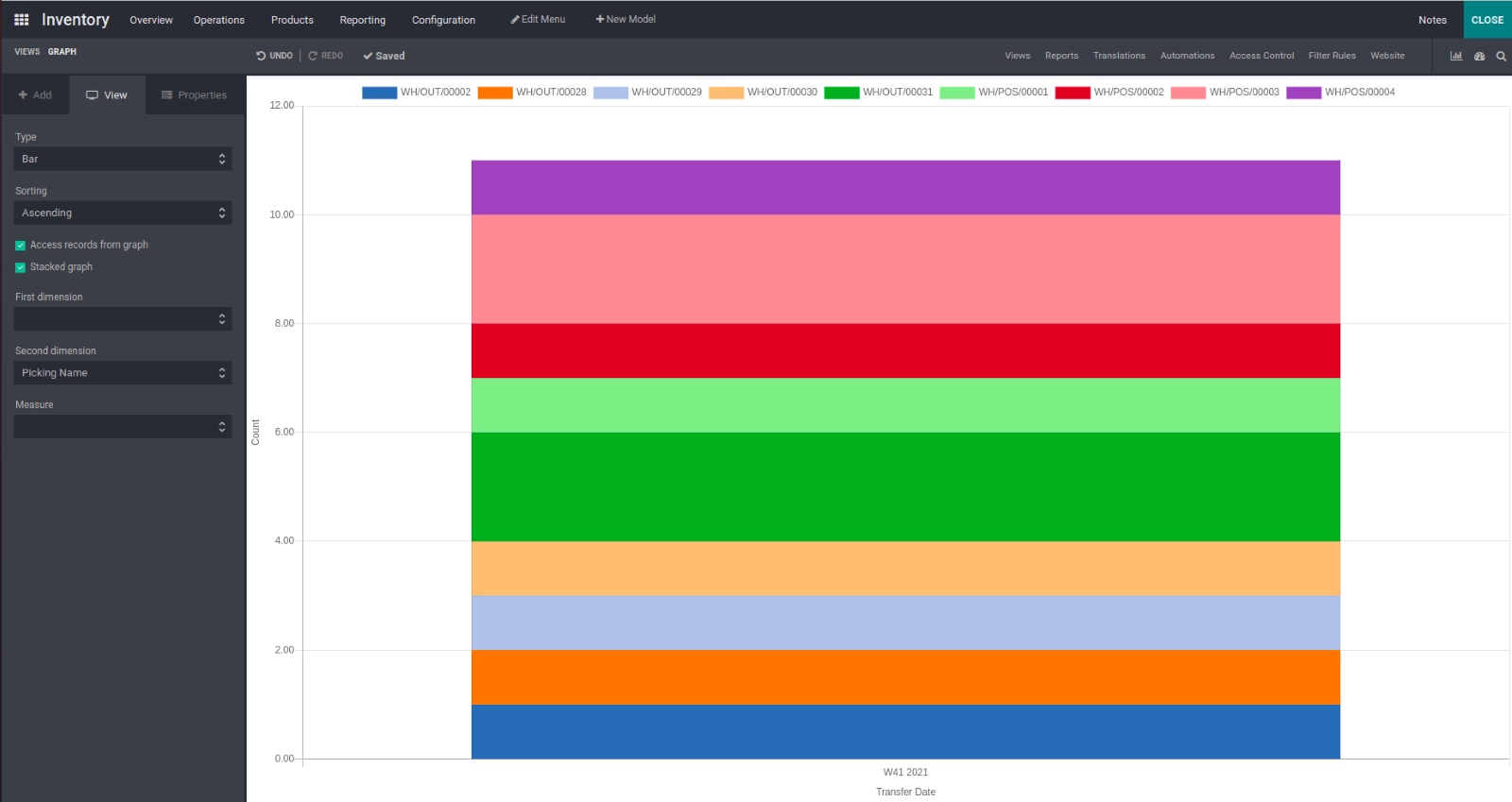
Task: Click the Edit Menu pencil icon
Action: [515, 20]
